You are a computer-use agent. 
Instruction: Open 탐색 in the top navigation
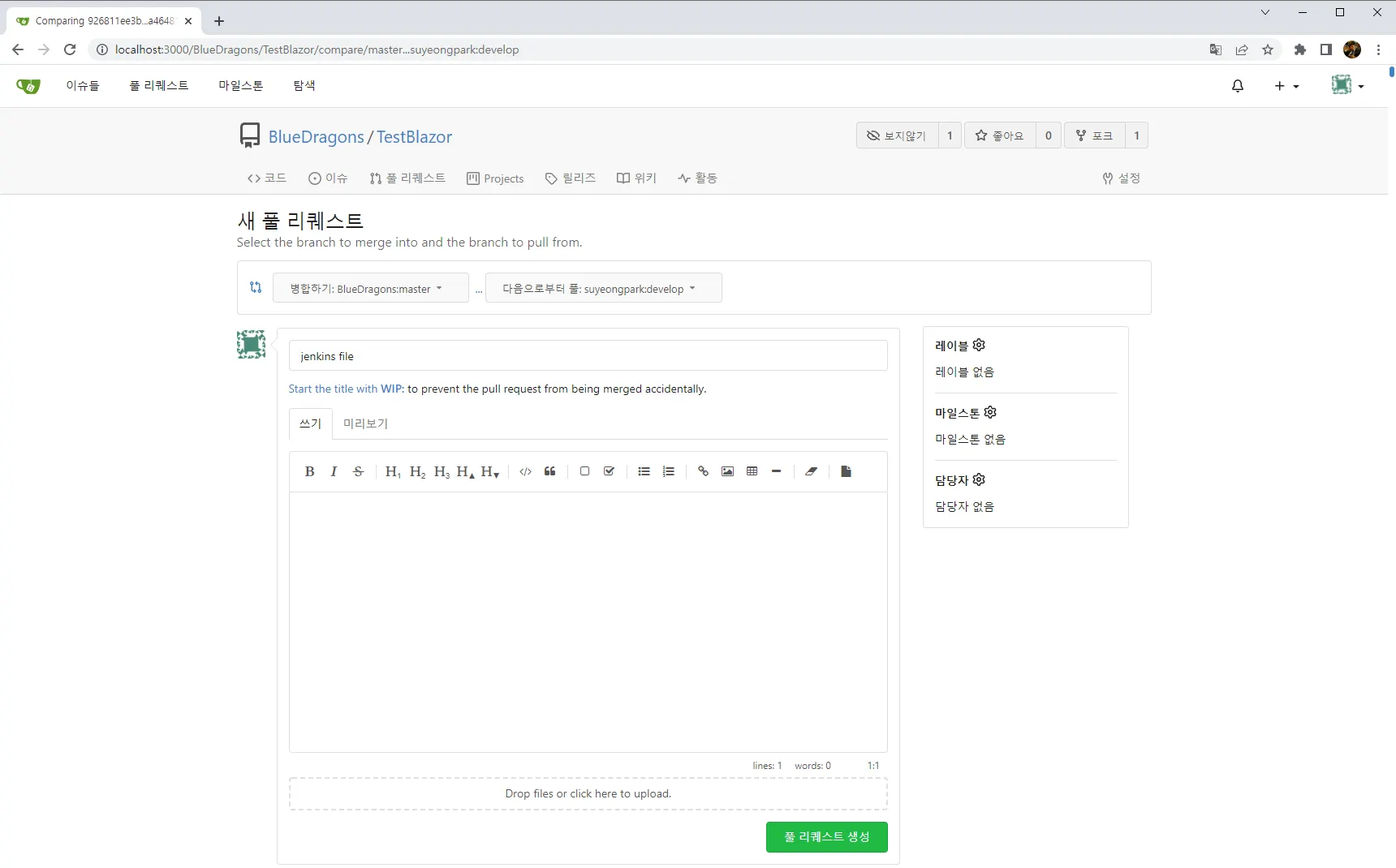click(304, 86)
